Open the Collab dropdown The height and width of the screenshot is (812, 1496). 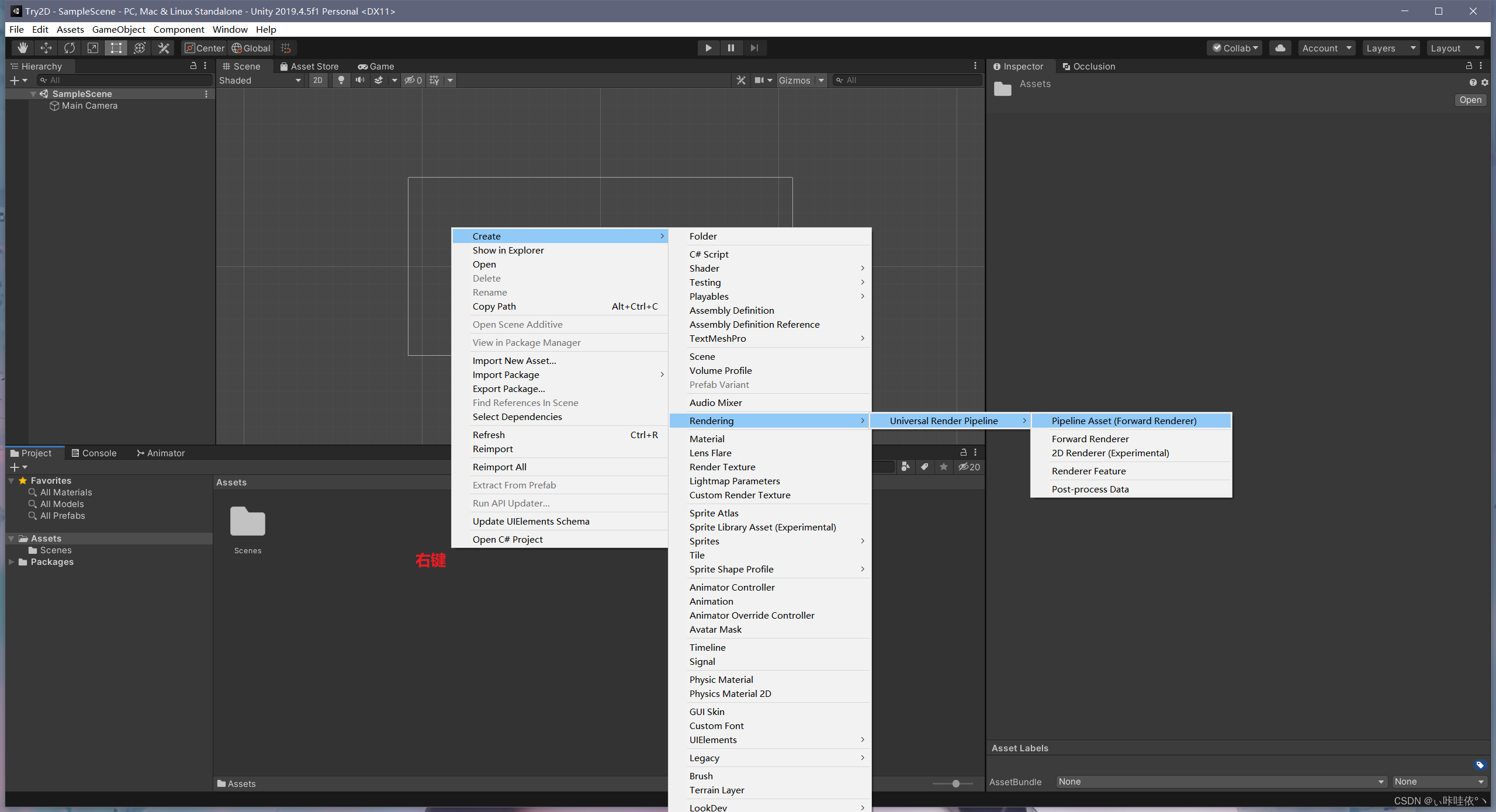click(1234, 48)
